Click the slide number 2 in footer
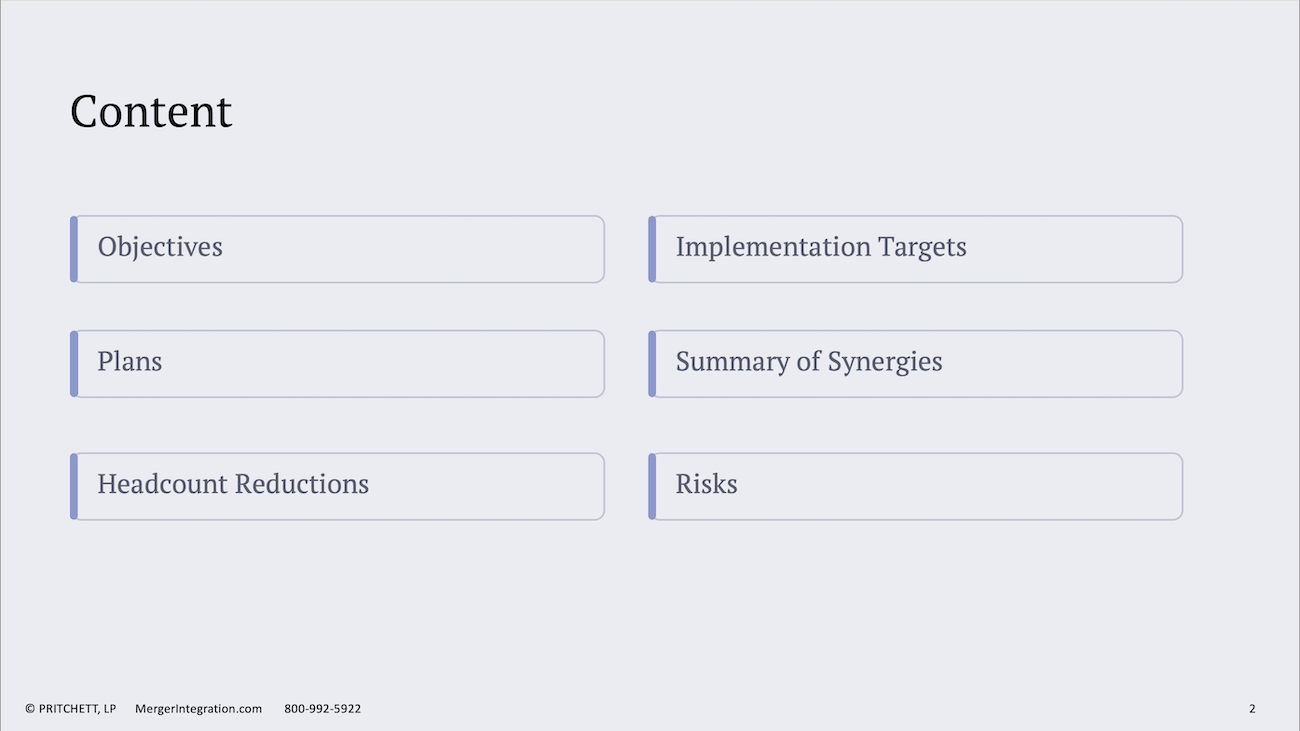This screenshot has height=731, width=1300. (1252, 709)
